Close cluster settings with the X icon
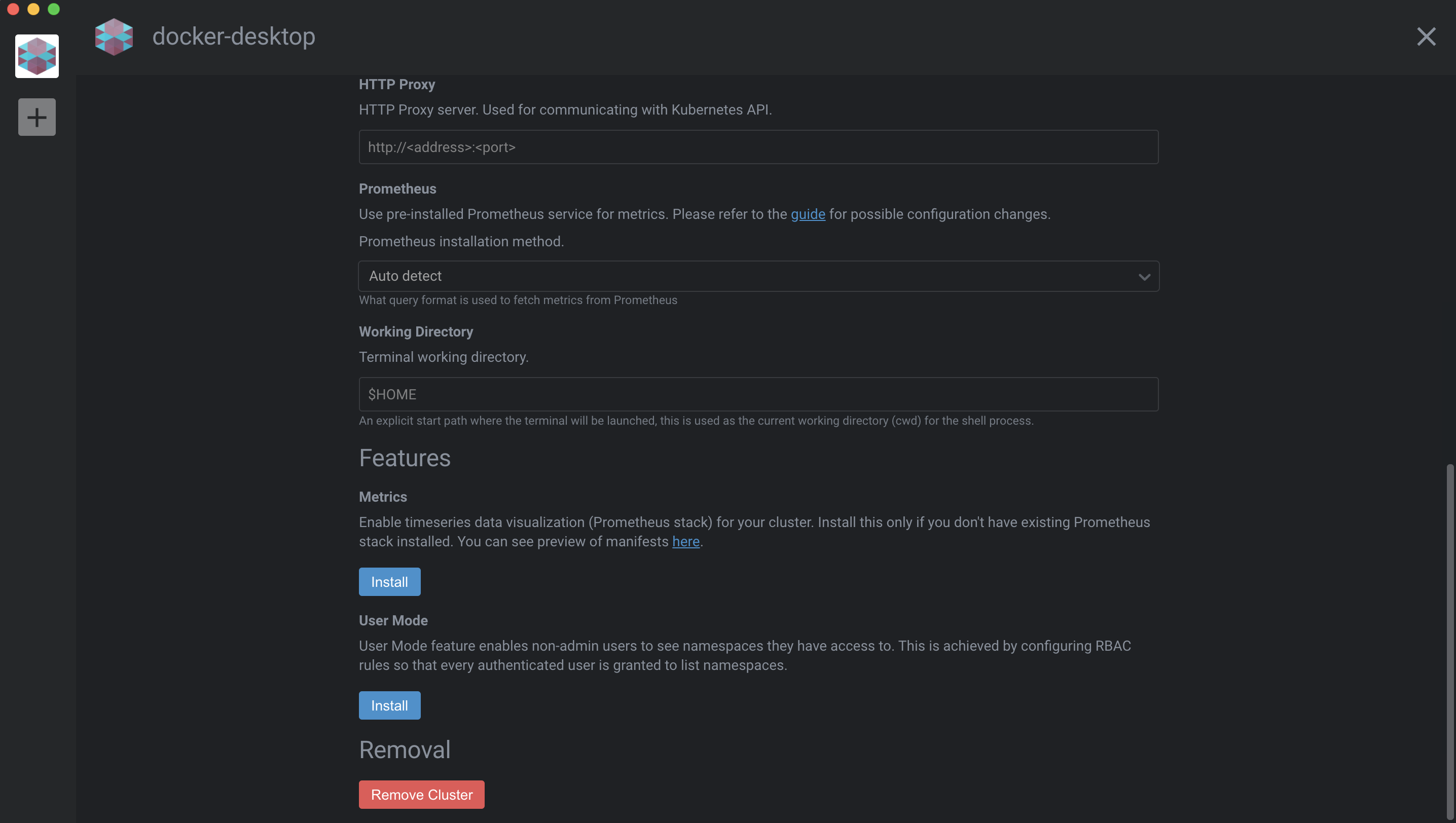 [x=1427, y=36]
